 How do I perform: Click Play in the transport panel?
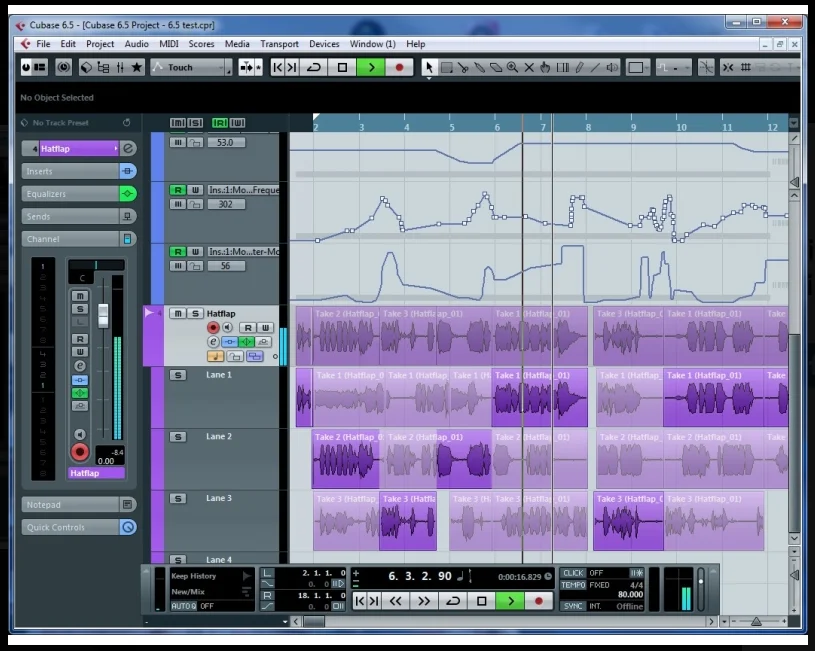(510, 601)
